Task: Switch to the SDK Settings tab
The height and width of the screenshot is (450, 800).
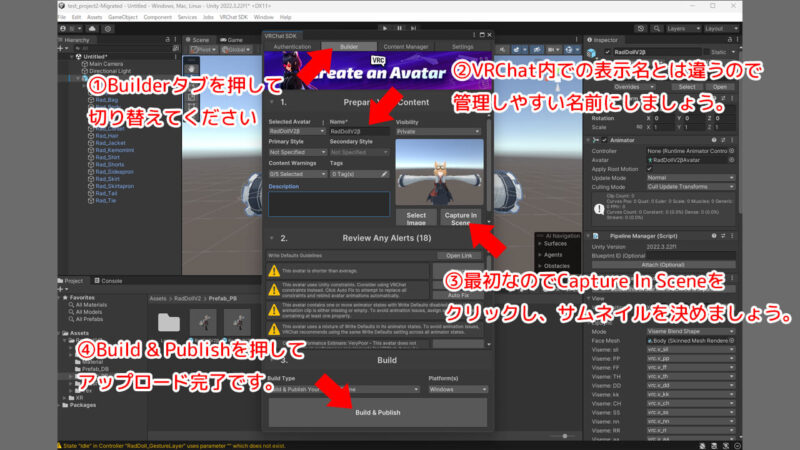Action: [463, 46]
